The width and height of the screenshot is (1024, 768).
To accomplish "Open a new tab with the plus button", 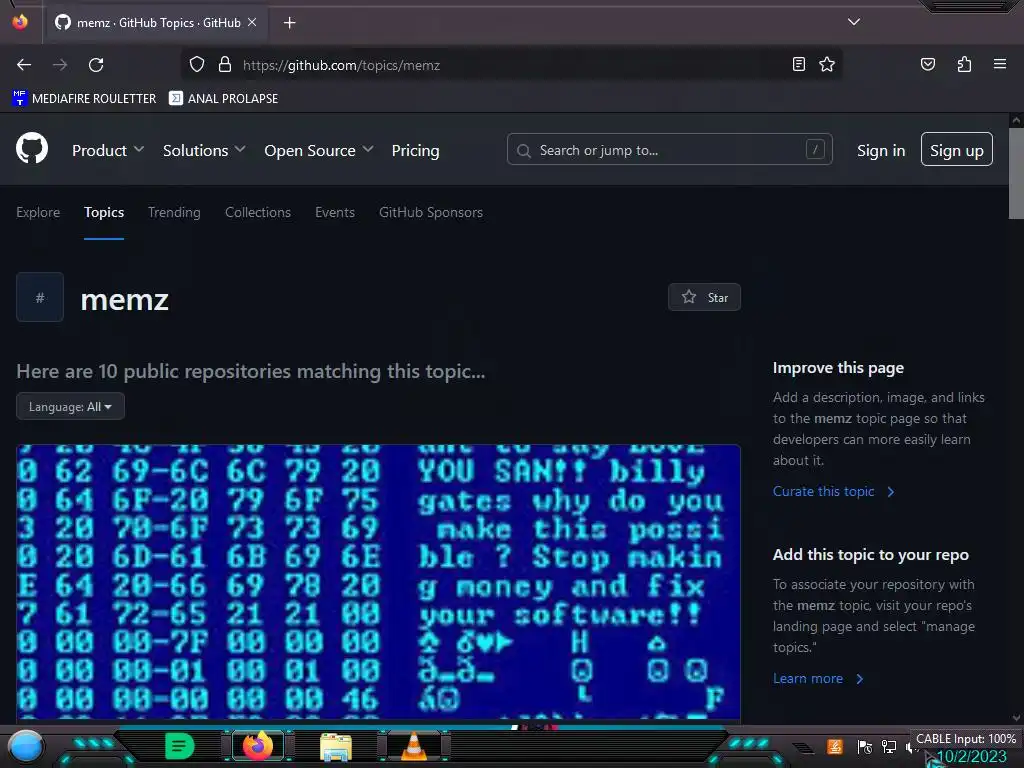I will (289, 23).
